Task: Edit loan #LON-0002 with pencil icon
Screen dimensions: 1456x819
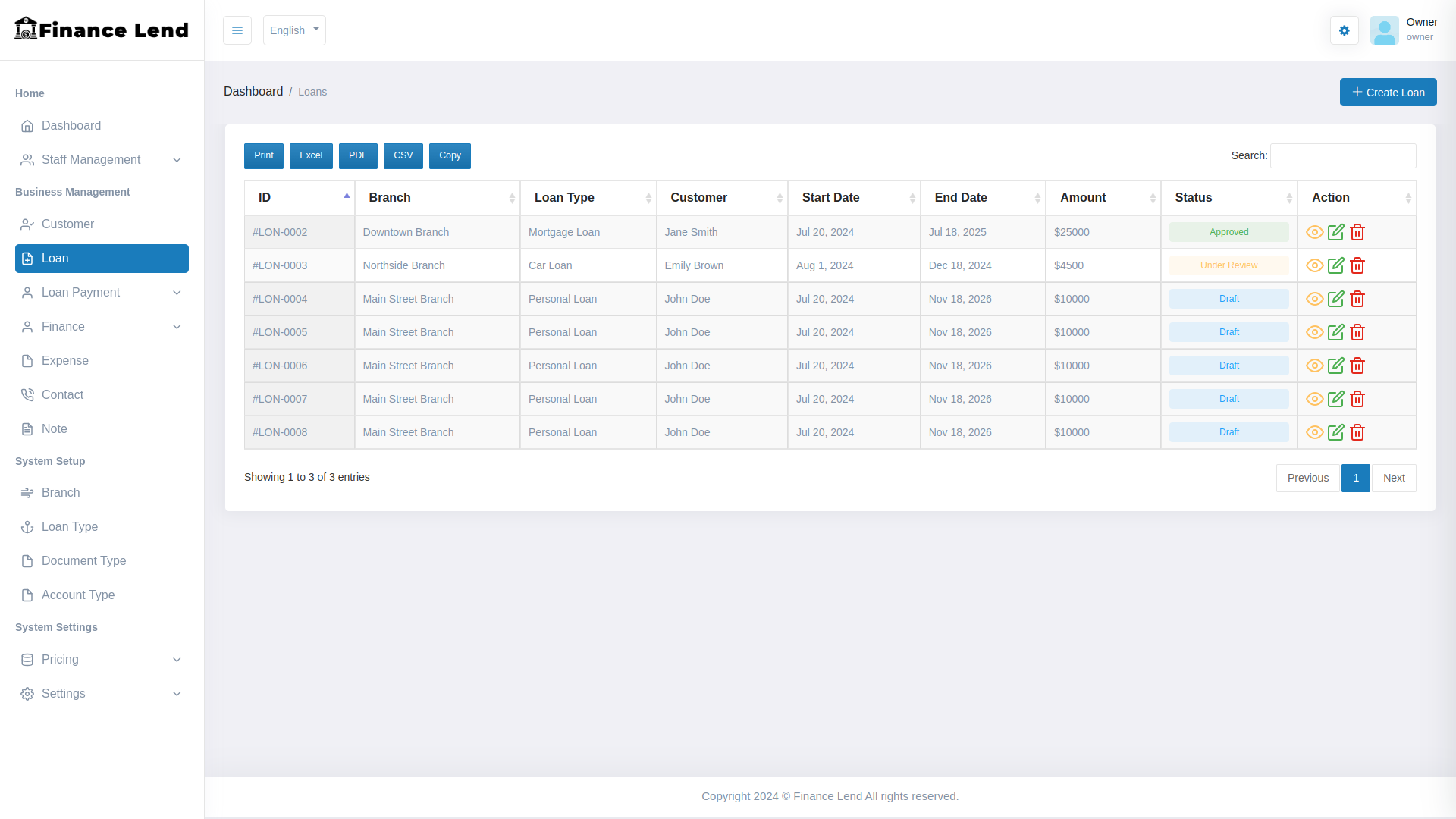Action: (1336, 232)
